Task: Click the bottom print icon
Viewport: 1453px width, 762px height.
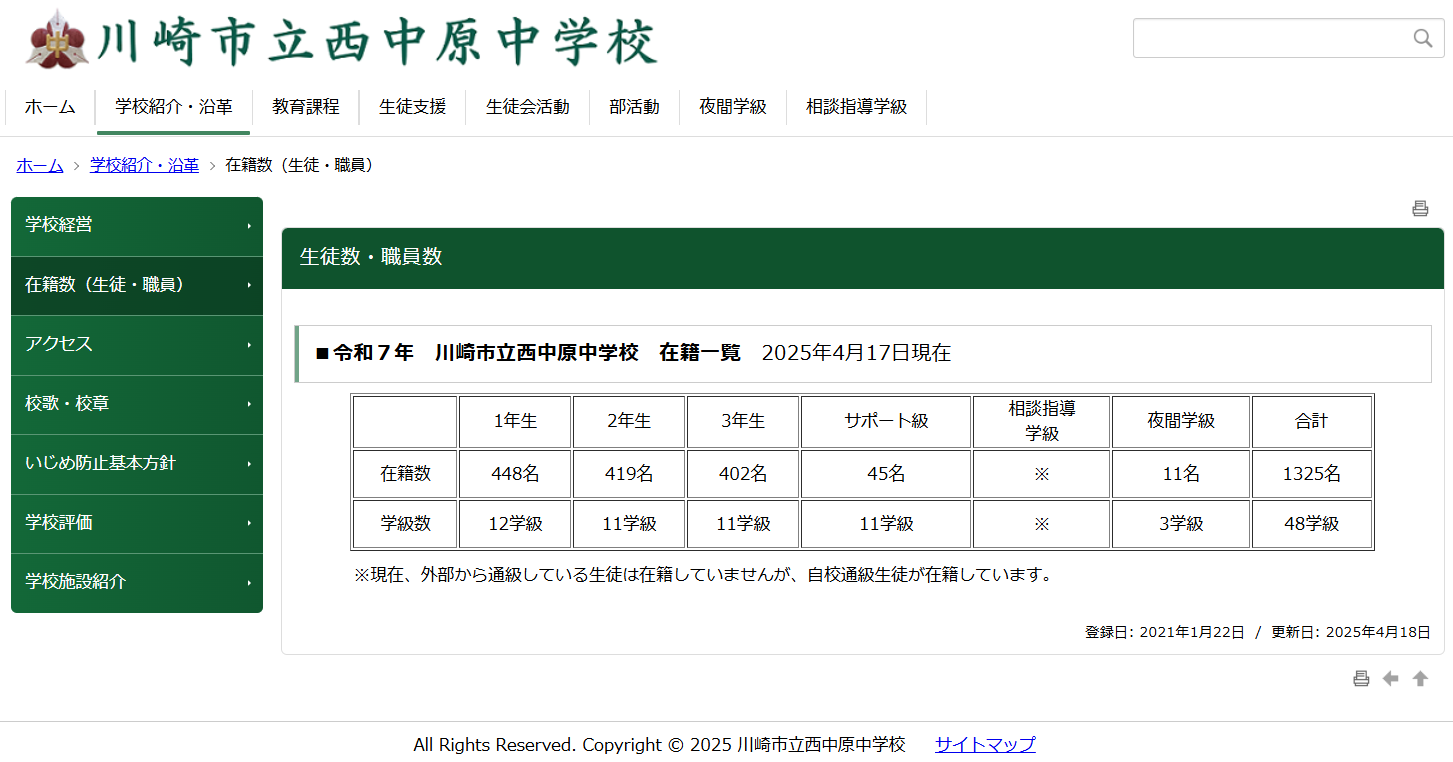Action: (1361, 679)
